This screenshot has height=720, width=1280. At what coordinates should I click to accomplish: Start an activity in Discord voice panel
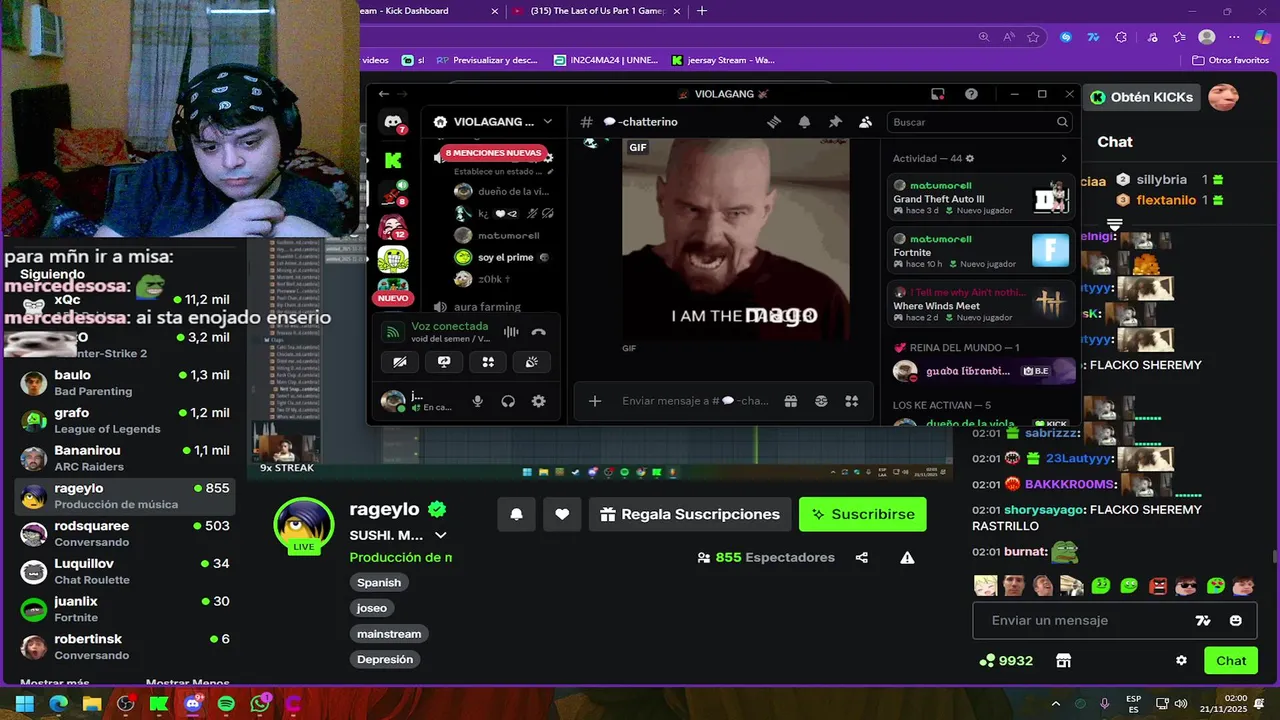point(488,362)
